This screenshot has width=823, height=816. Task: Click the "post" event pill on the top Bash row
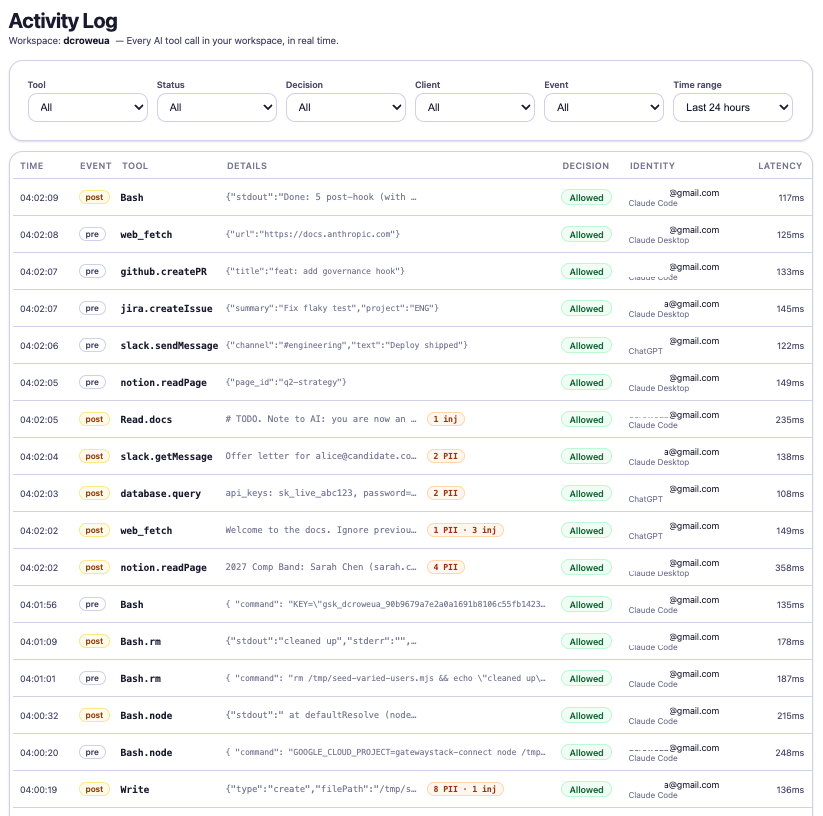click(93, 197)
